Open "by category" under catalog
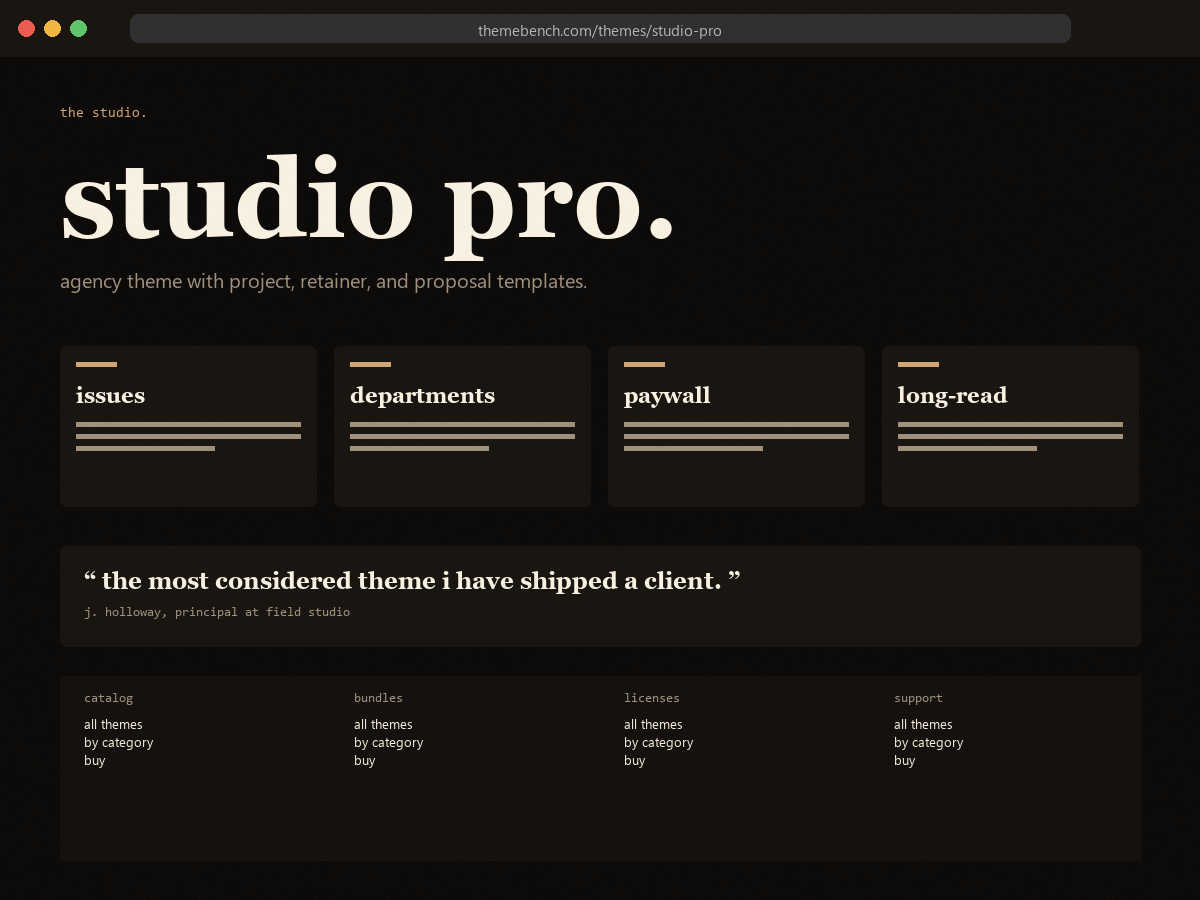The height and width of the screenshot is (900, 1200). (x=118, y=742)
